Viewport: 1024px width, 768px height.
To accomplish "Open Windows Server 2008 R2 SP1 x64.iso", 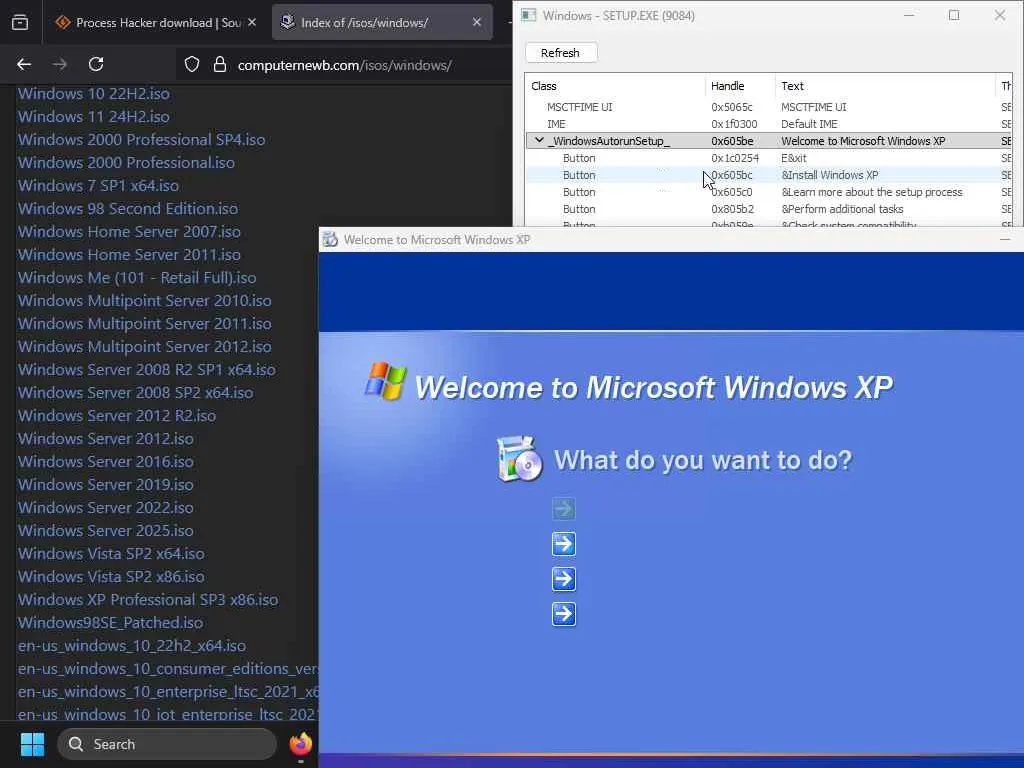I will pos(147,370).
